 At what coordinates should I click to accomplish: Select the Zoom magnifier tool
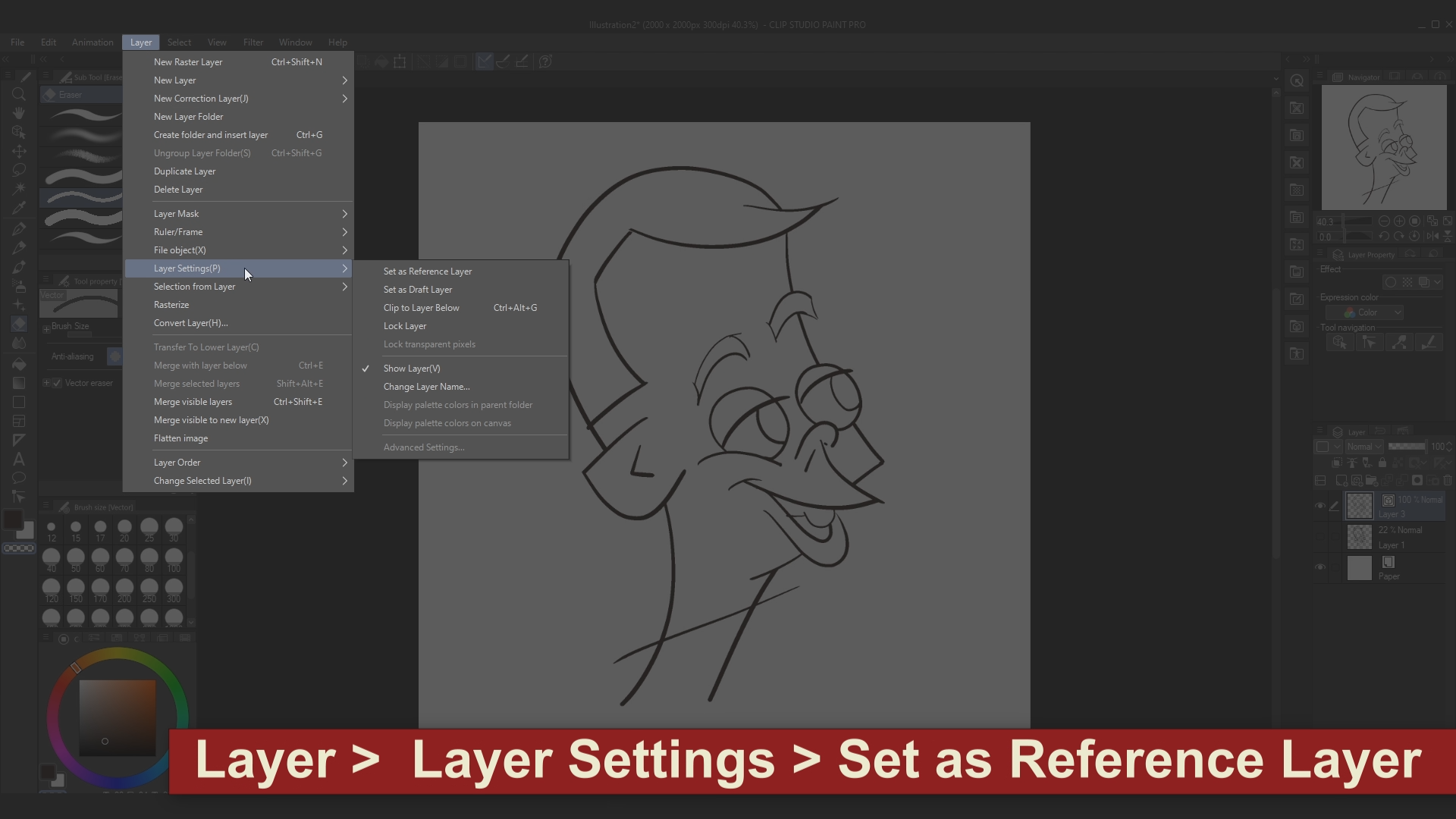pos(19,94)
